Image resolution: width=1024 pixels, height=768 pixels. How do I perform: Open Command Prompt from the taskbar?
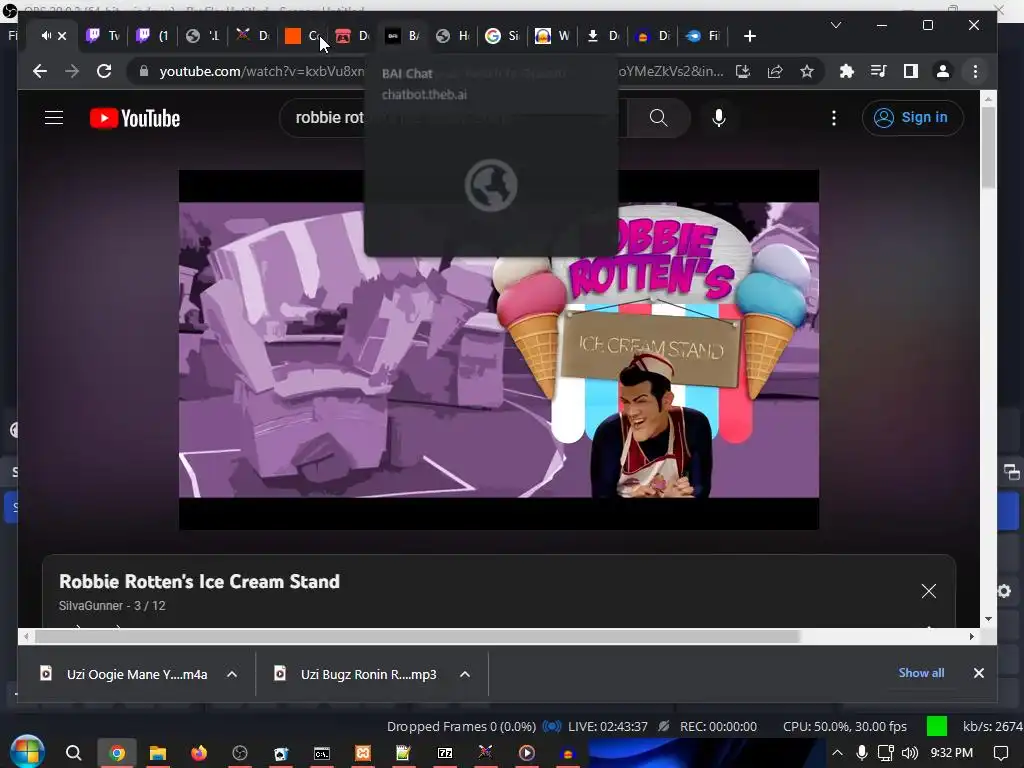click(x=321, y=753)
